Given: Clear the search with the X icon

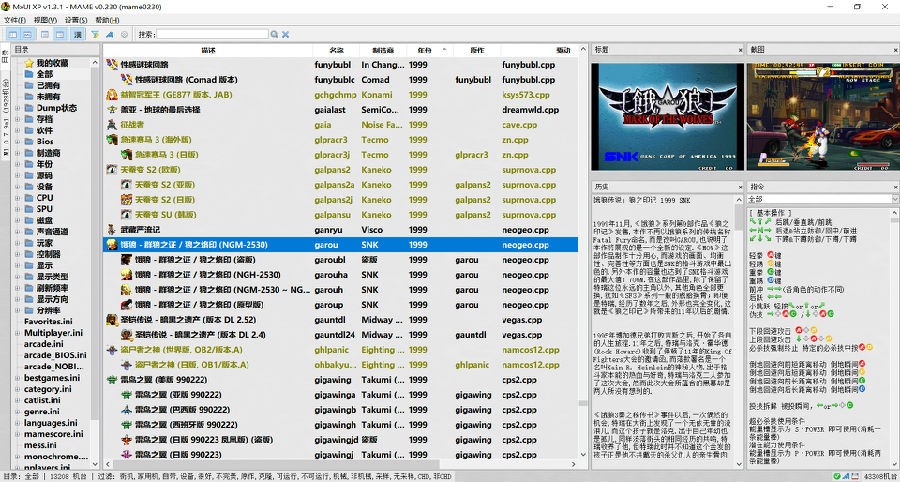Looking at the screenshot, I should pyautogui.click(x=285, y=34).
